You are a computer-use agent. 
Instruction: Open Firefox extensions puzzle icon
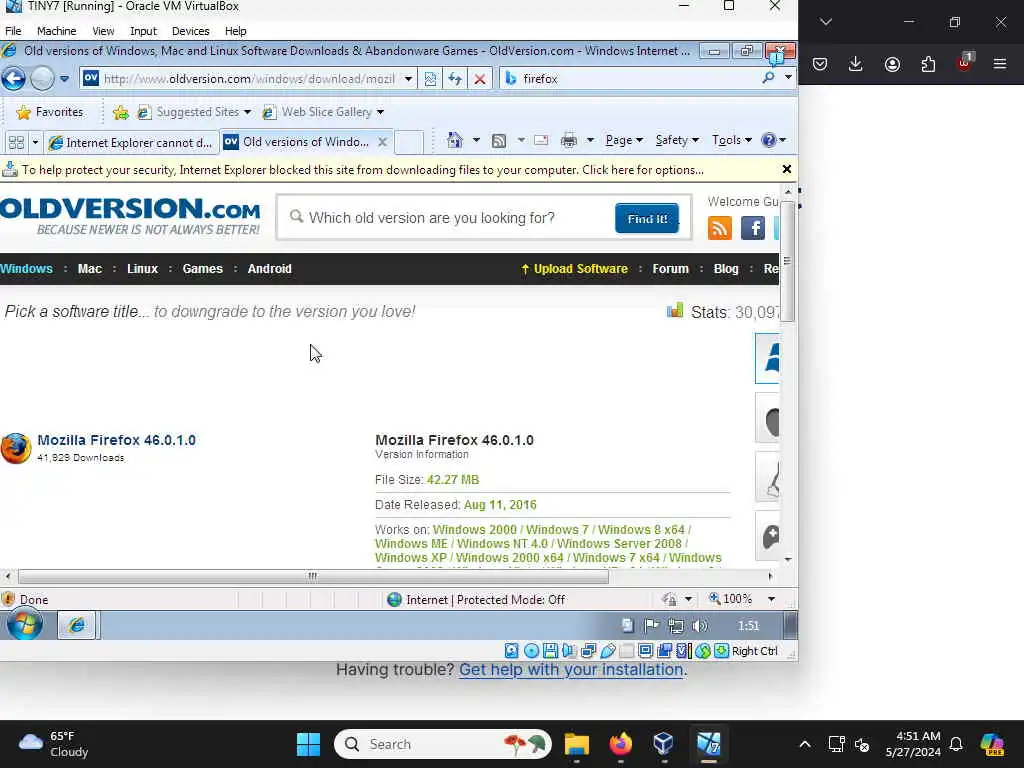tap(928, 64)
